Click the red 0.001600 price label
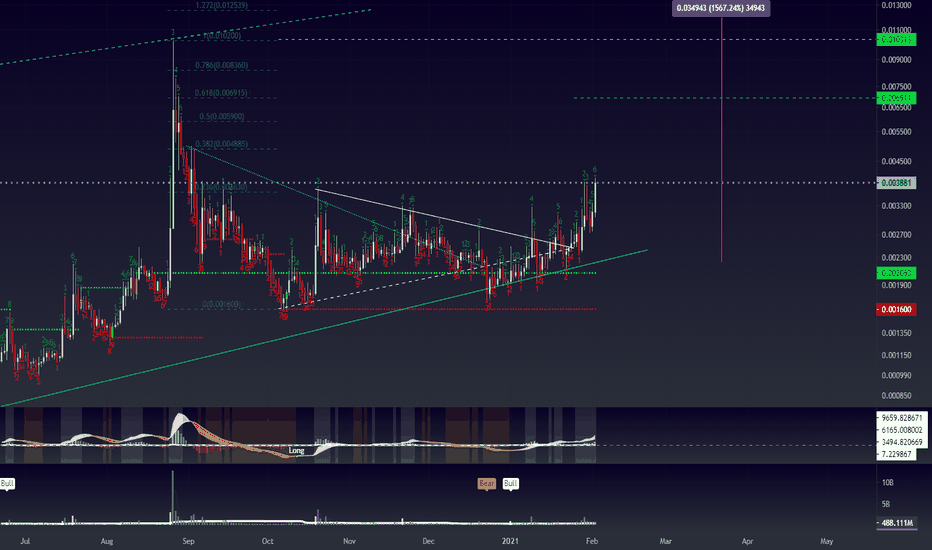The width and height of the screenshot is (932, 550). [896, 310]
